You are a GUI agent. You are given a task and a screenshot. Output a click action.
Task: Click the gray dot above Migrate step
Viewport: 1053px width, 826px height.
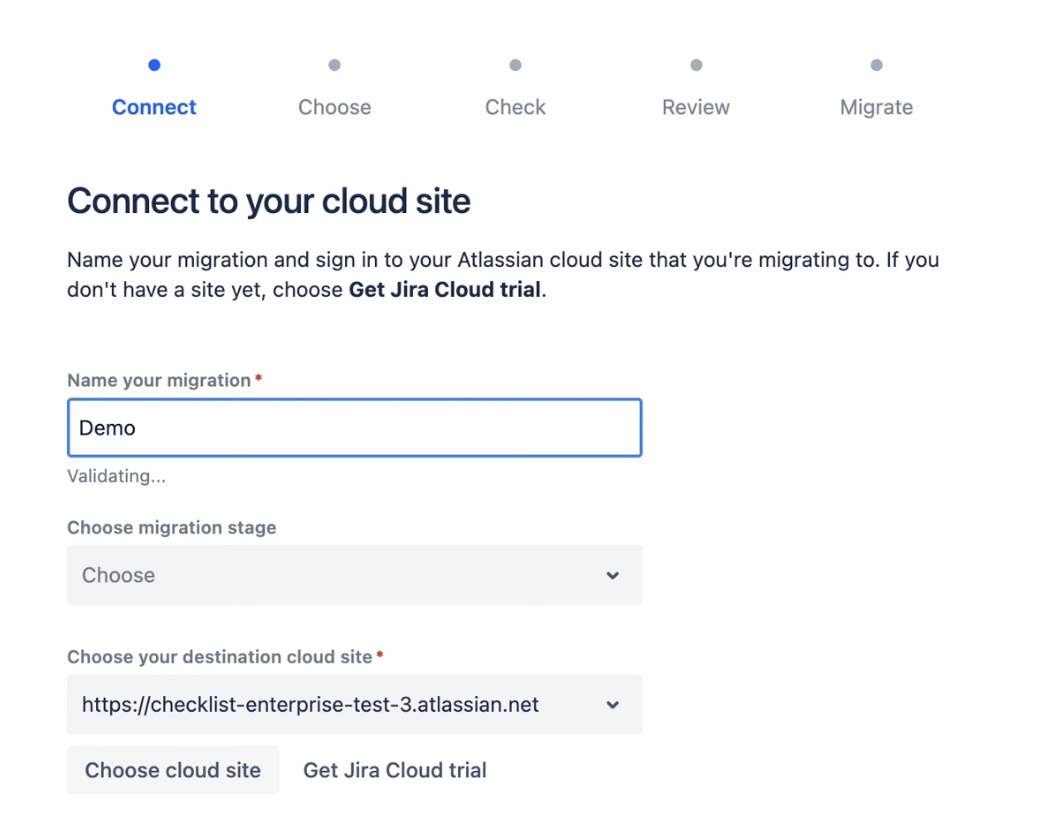tap(876, 65)
